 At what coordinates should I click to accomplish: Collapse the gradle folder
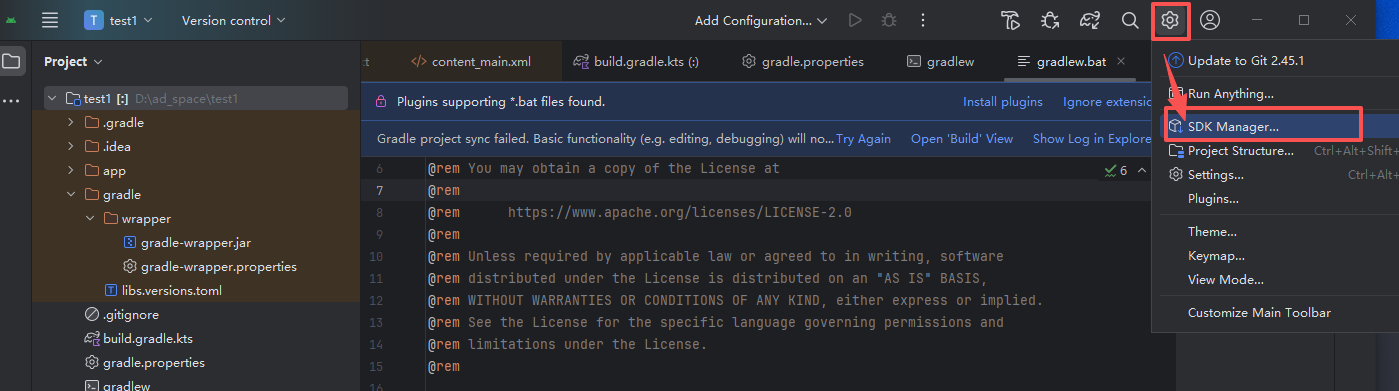tap(70, 194)
